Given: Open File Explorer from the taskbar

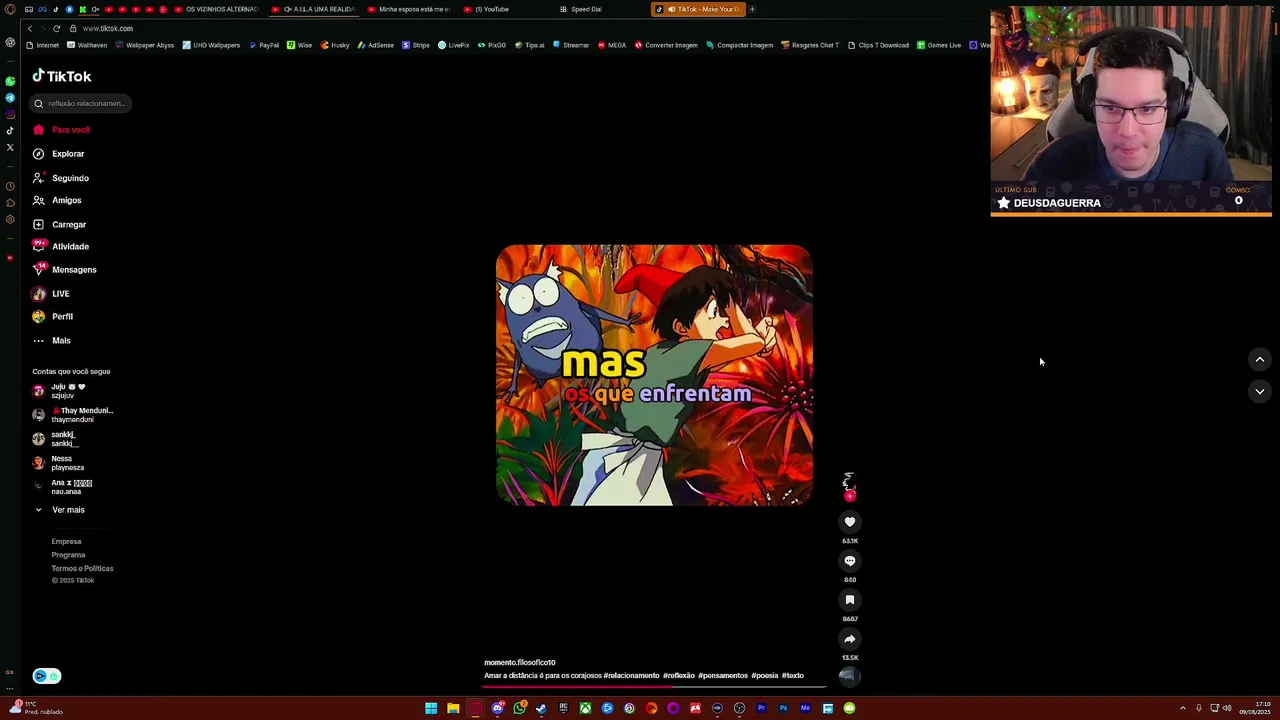Looking at the screenshot, I should tap(453, 708).
